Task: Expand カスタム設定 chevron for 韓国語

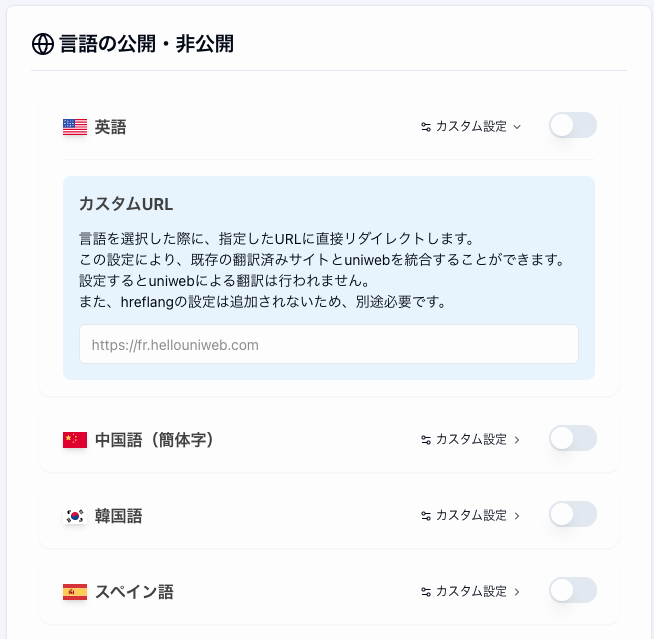Action: pos(517,516)
